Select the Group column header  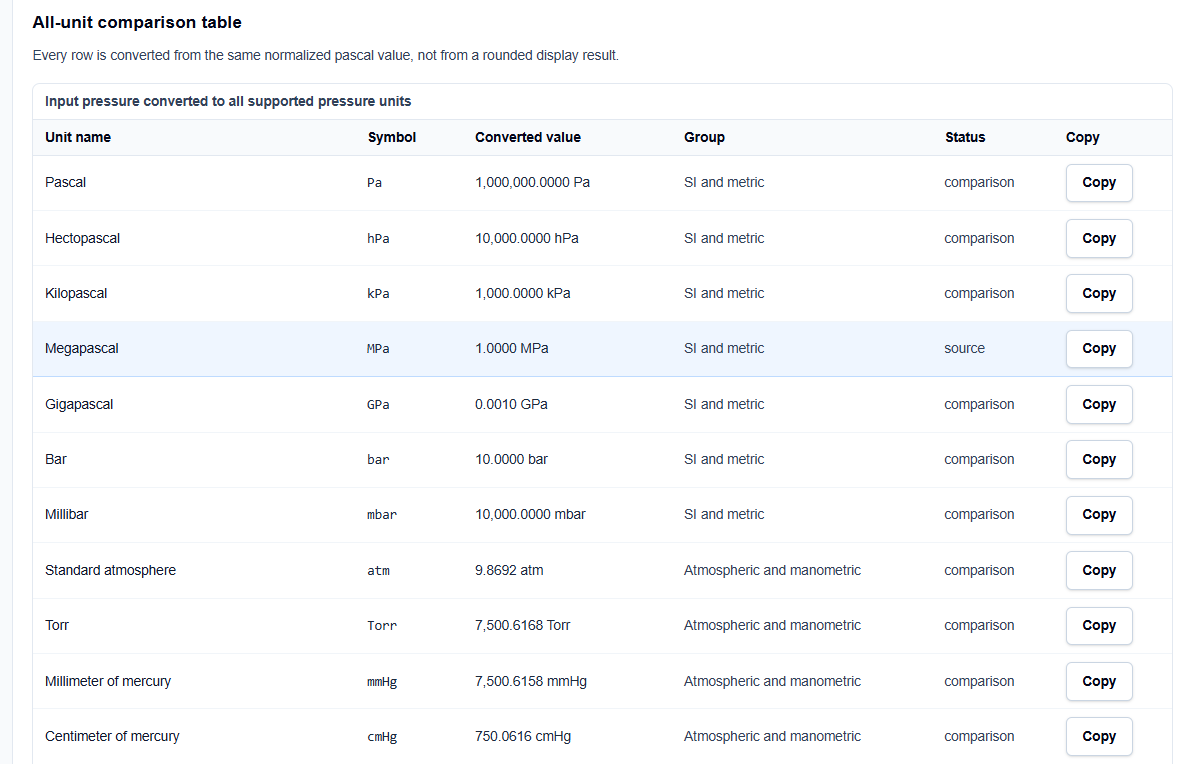[x=704, y=138]
